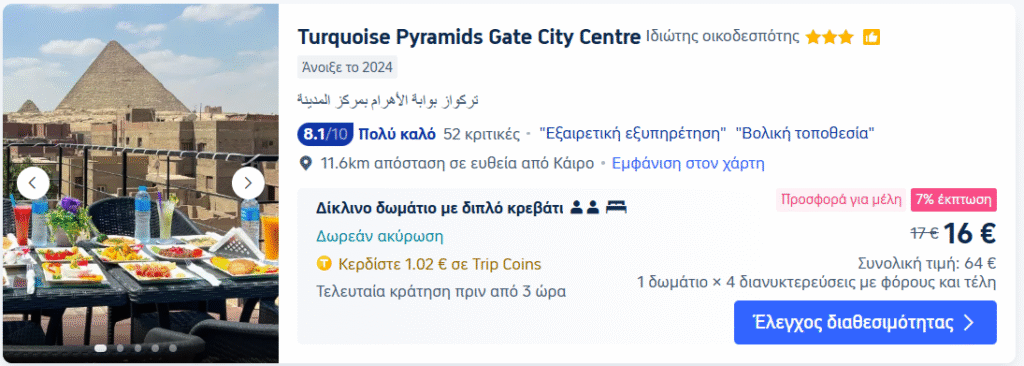Screen dimensions: 1024x366
Task: Click the double bed icon
Action: (616, 208)
